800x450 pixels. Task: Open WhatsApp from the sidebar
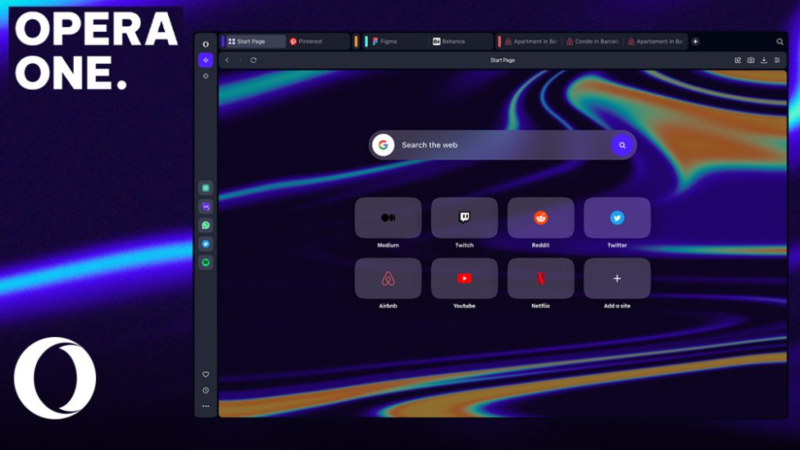pyautogui.click(x=206, y=226)
